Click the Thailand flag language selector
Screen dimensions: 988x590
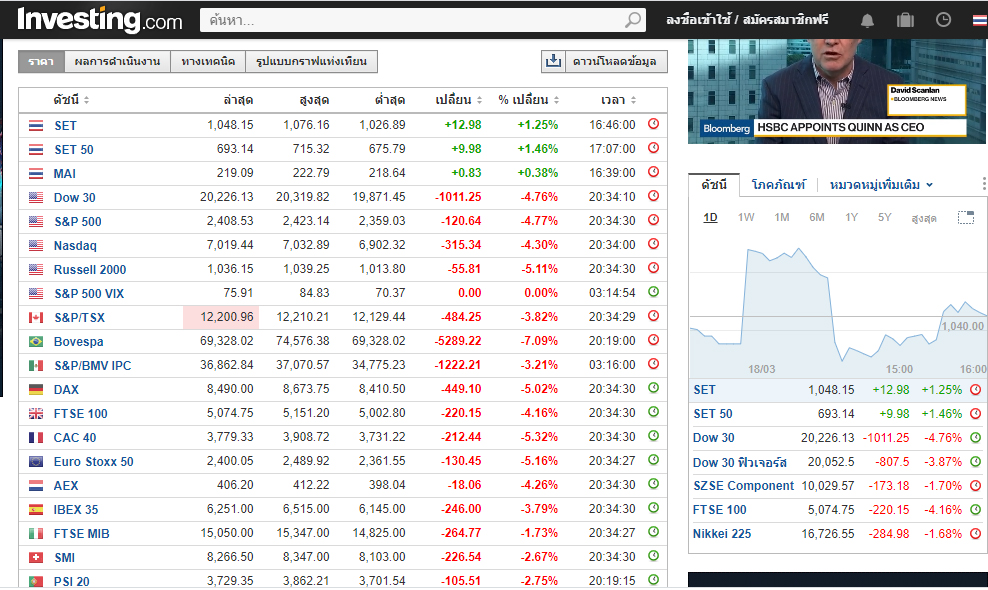click(980, 20)
